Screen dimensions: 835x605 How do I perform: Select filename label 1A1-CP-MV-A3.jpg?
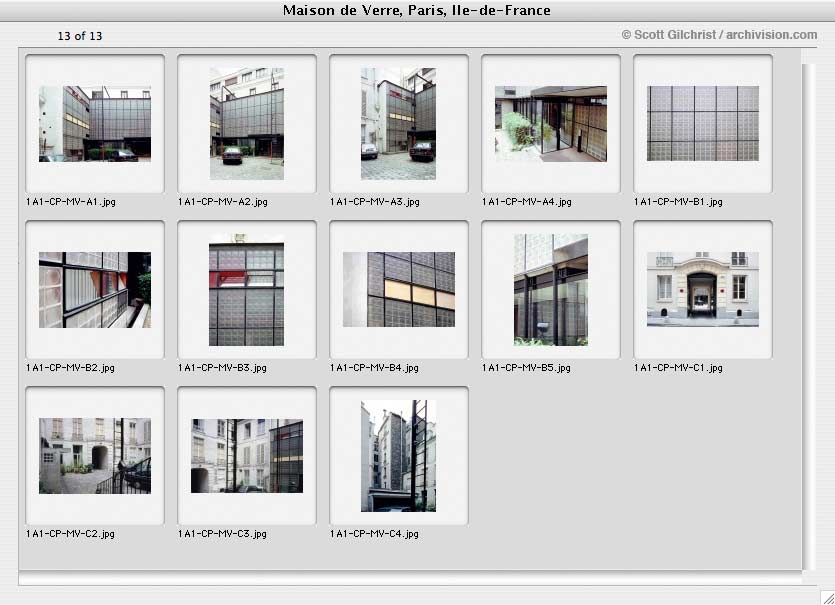(375, 202)
